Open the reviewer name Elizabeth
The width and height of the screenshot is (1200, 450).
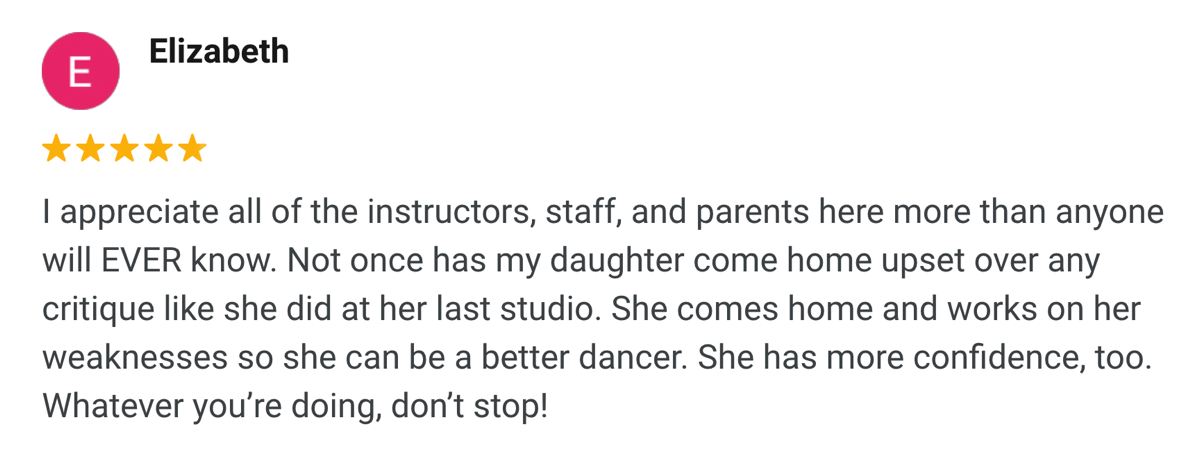tap(219, 51)
